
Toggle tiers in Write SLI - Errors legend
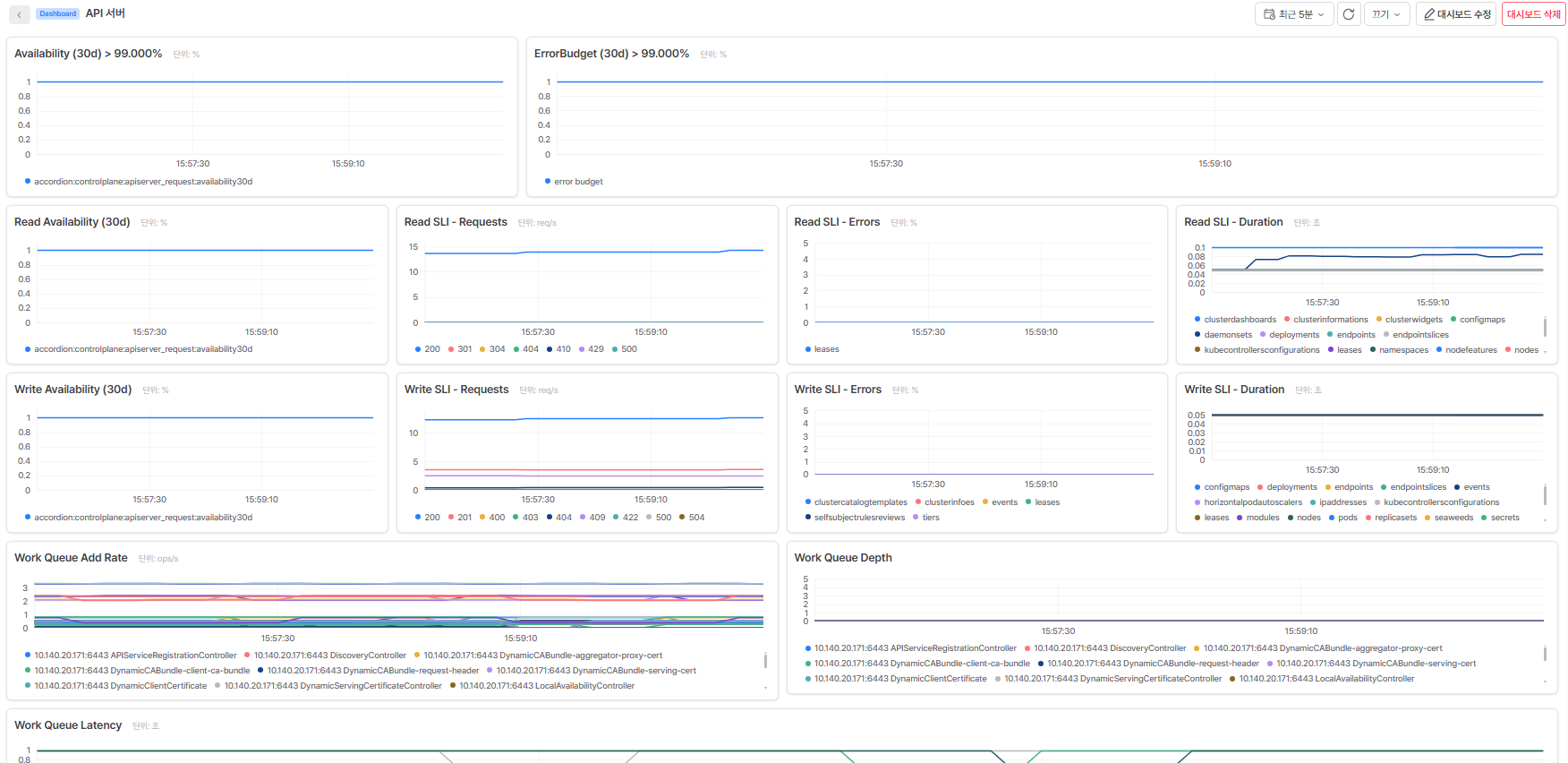[926, 518]
